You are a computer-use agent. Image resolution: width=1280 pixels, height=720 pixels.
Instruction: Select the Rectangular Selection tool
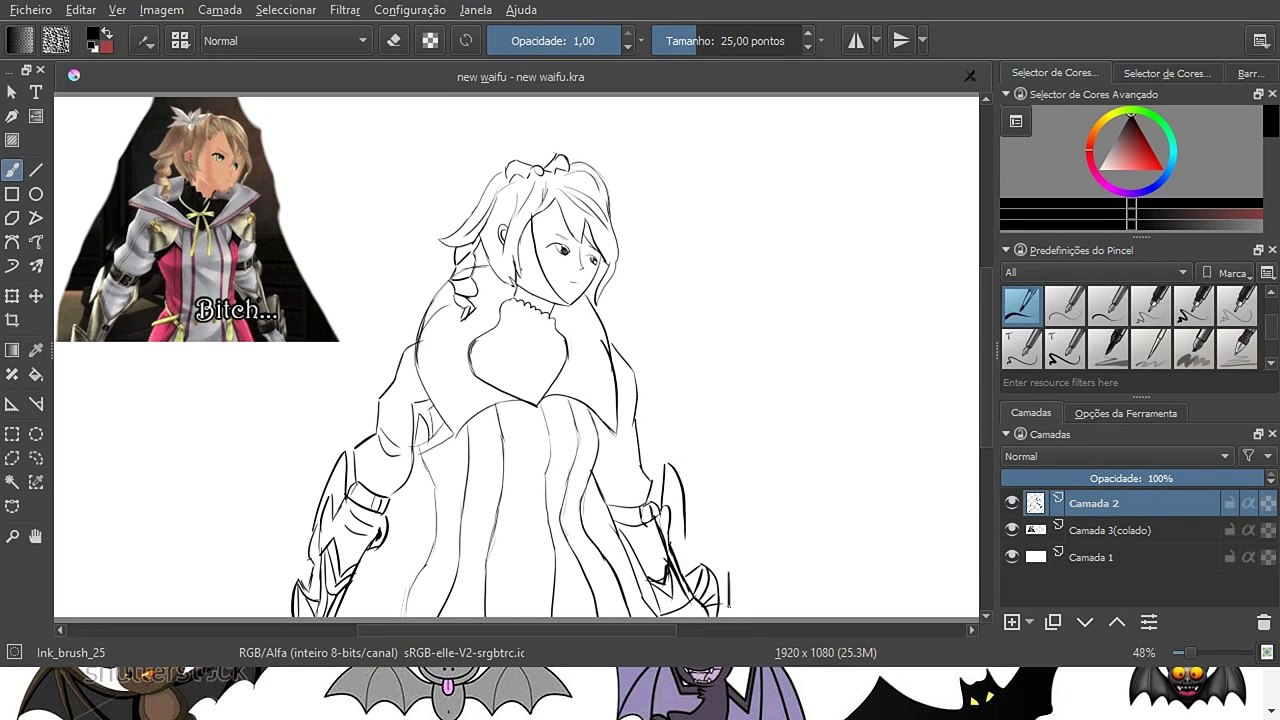pyautogui.click(x=12, y=434)
